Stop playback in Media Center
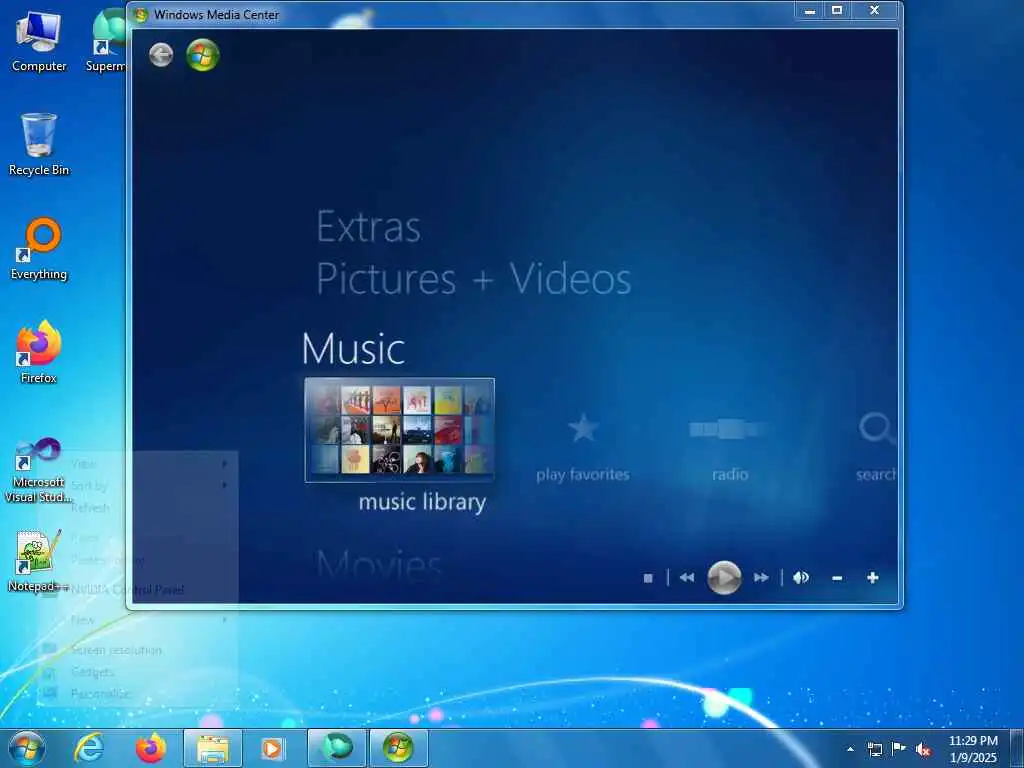 [x=648, y=578]
